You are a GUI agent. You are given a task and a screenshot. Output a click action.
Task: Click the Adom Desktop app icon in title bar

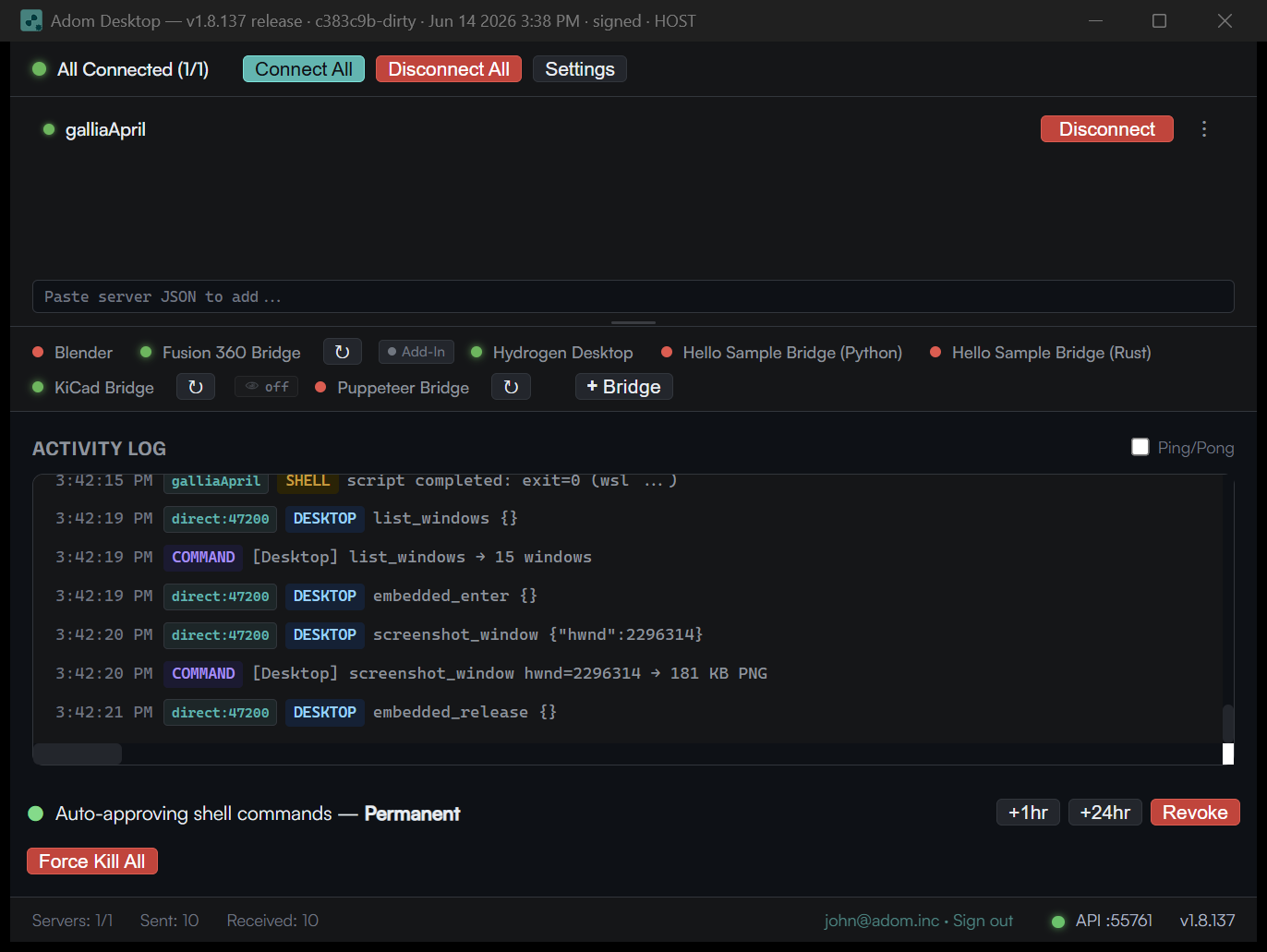tap(31, 20)
